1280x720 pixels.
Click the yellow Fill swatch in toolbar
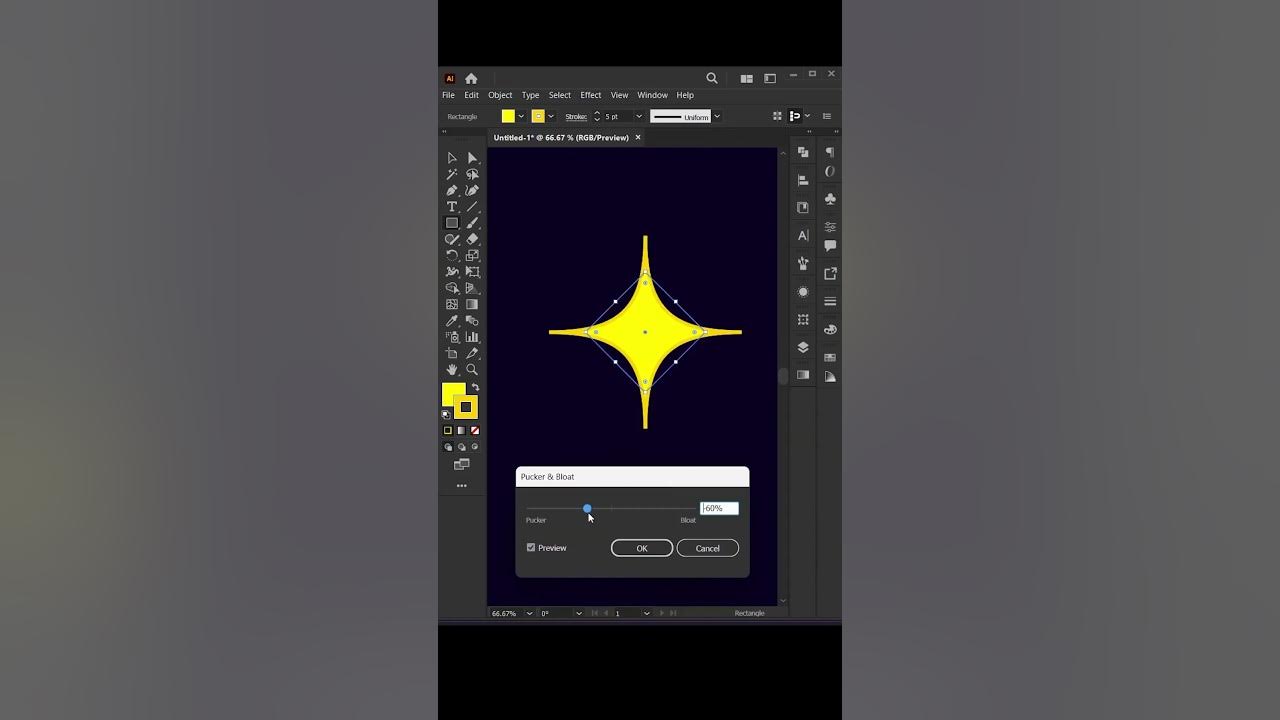(454, 394)
